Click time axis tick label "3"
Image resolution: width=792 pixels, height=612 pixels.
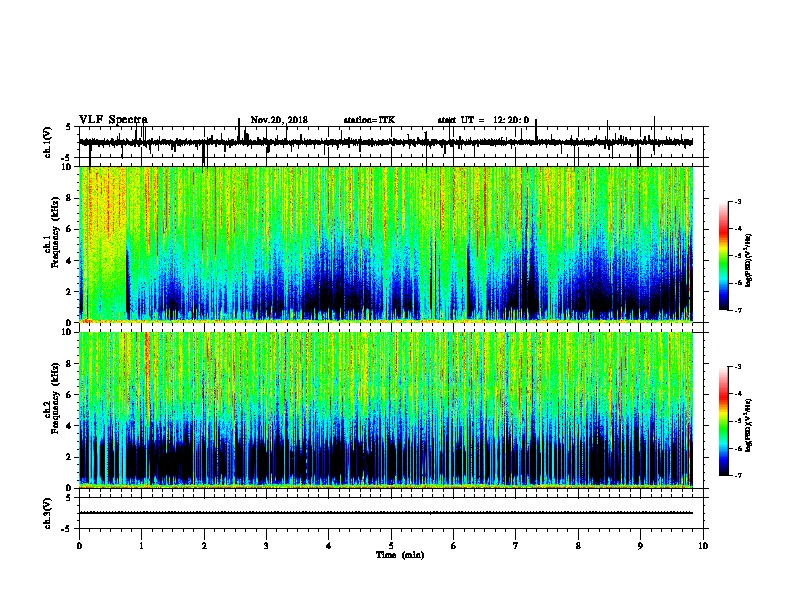tap(266, 546)
